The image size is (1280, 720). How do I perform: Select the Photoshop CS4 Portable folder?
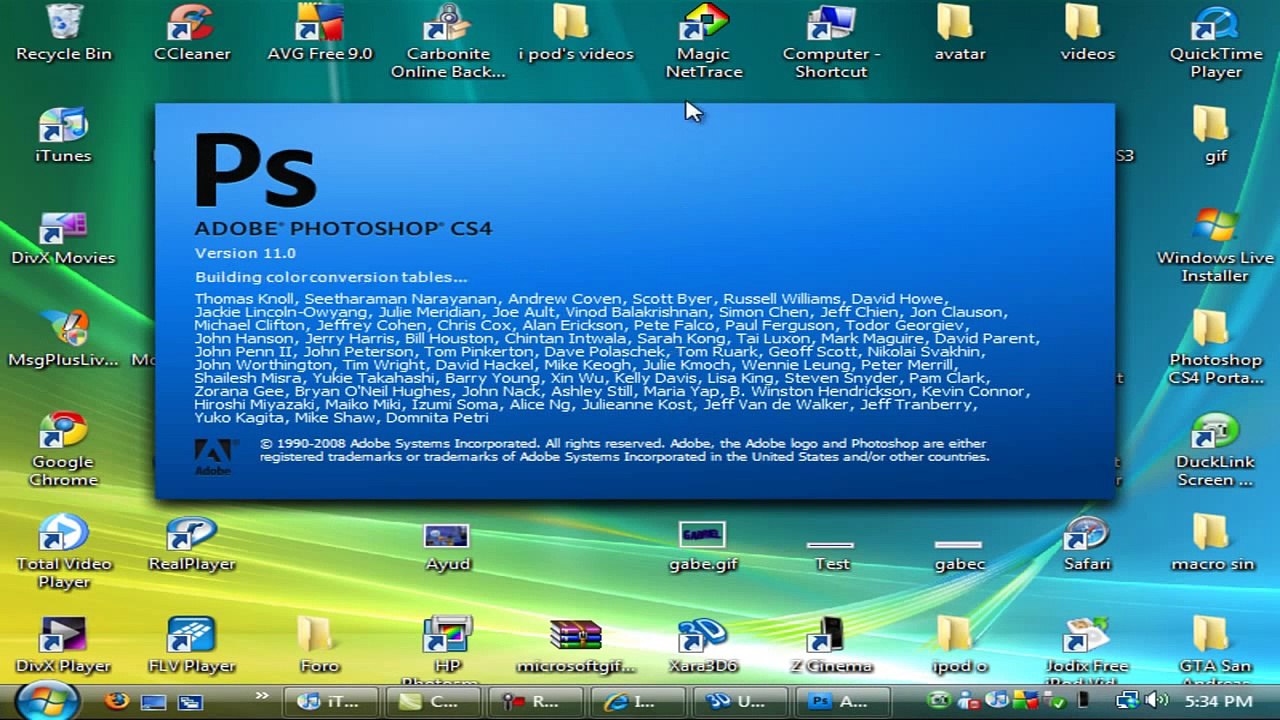coord(1216,347)
